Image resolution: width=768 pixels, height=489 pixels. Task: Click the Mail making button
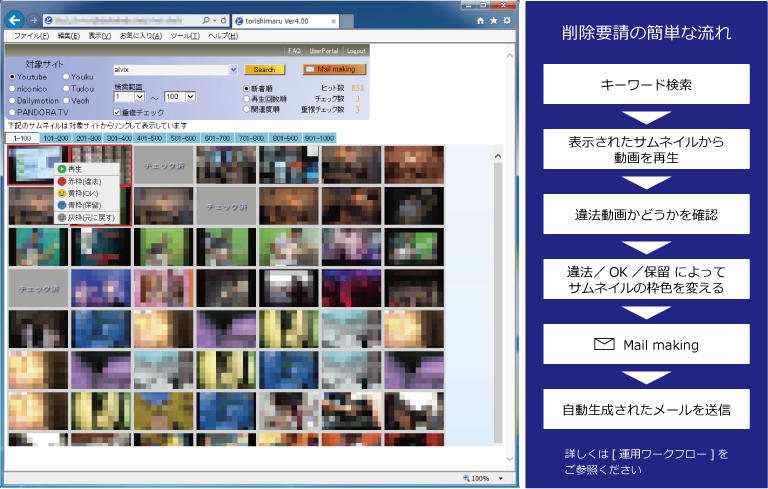pyautogui.click(x=335, y=70)
